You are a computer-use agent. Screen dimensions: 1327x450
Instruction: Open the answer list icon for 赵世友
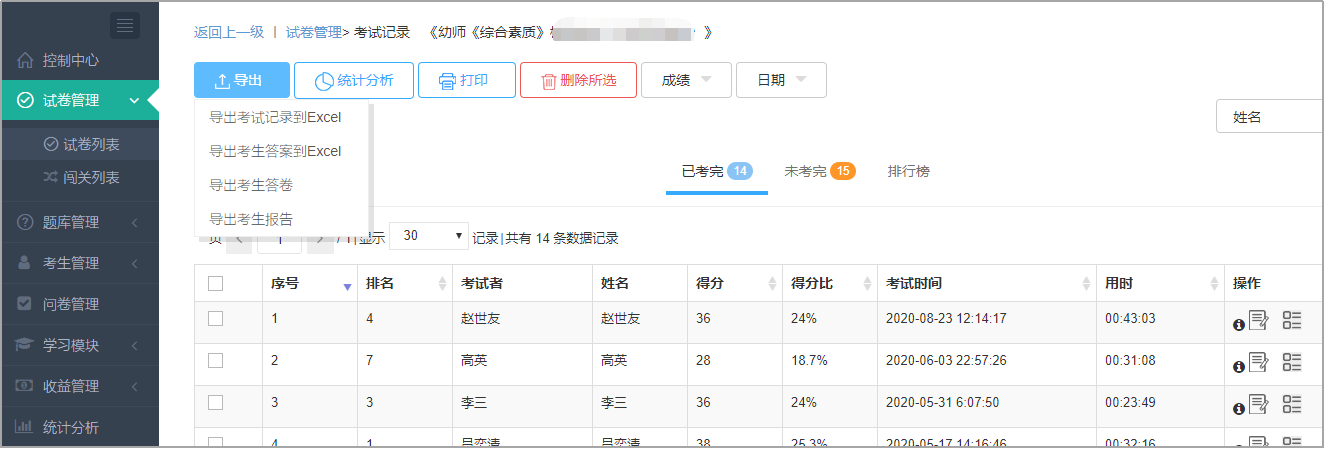click(1292, 320)
